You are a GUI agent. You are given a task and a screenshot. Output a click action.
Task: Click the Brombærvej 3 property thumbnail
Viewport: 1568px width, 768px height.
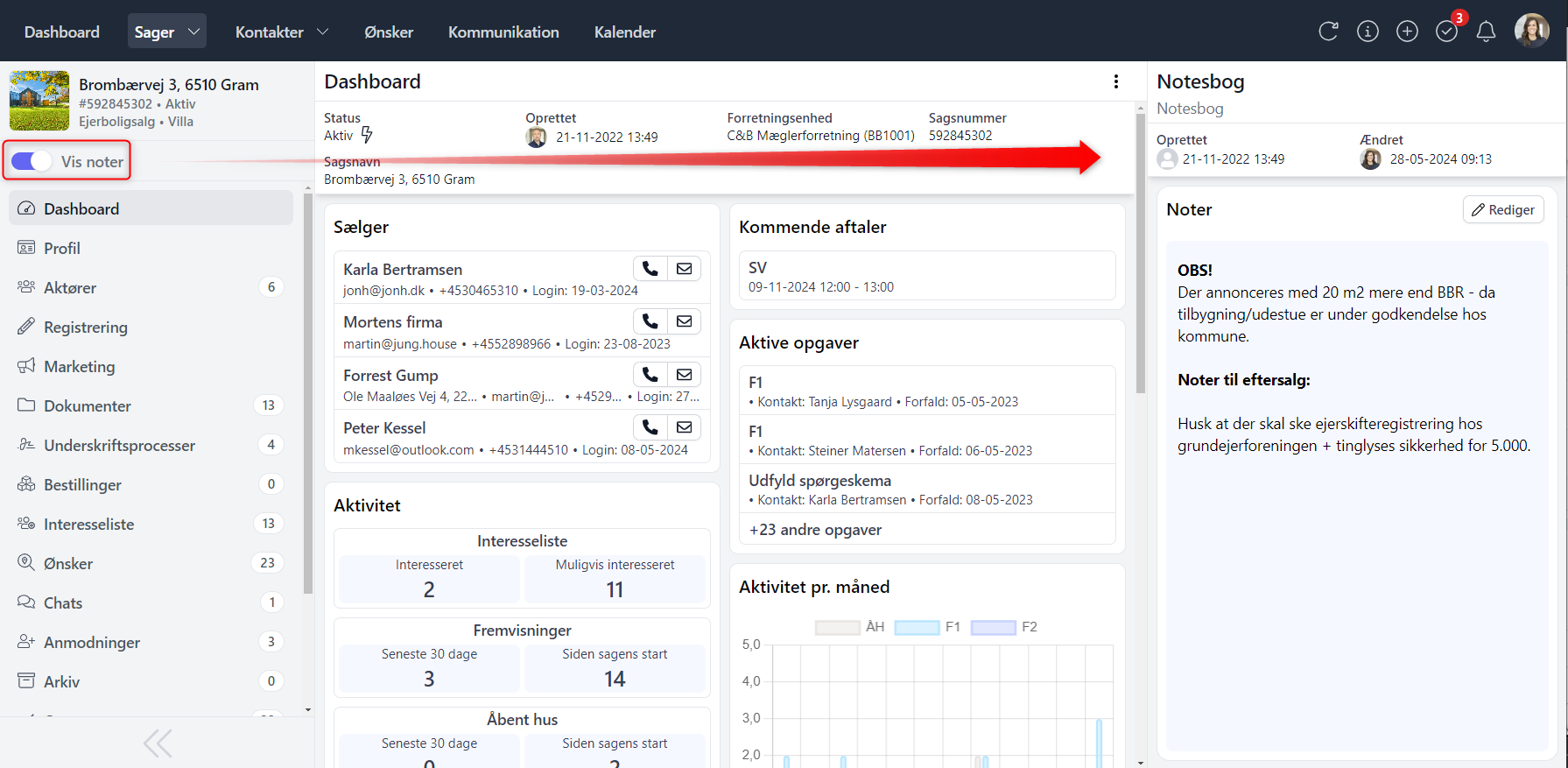pyautogui.click(x=39, y=101)
